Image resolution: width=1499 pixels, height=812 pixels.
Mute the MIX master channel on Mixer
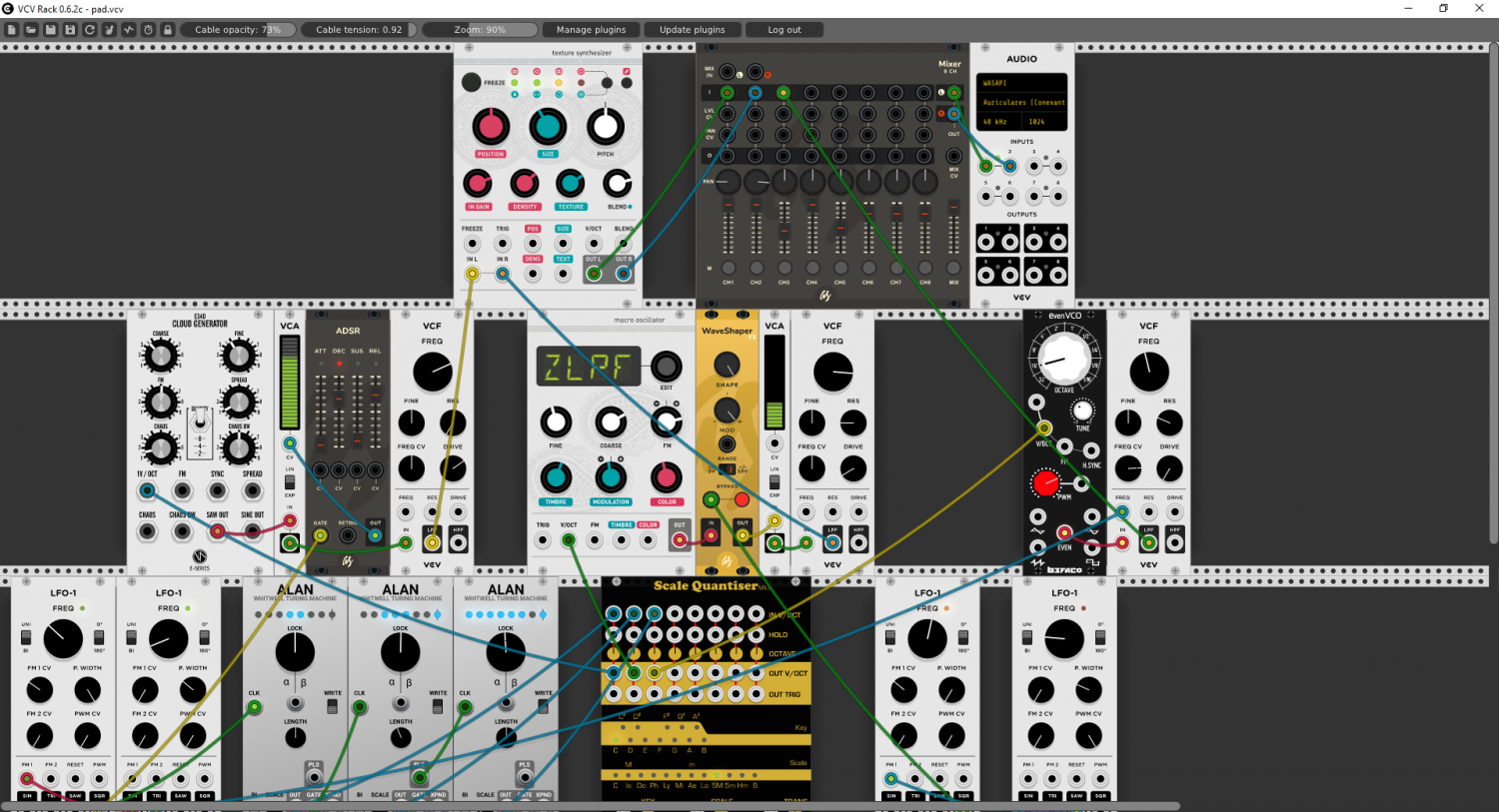(953, 268)
